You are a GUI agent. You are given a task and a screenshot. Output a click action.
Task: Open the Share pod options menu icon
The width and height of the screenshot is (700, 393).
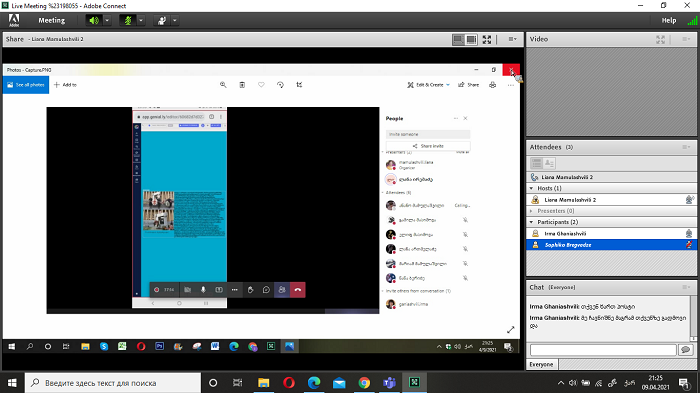[x=512, y=39]
